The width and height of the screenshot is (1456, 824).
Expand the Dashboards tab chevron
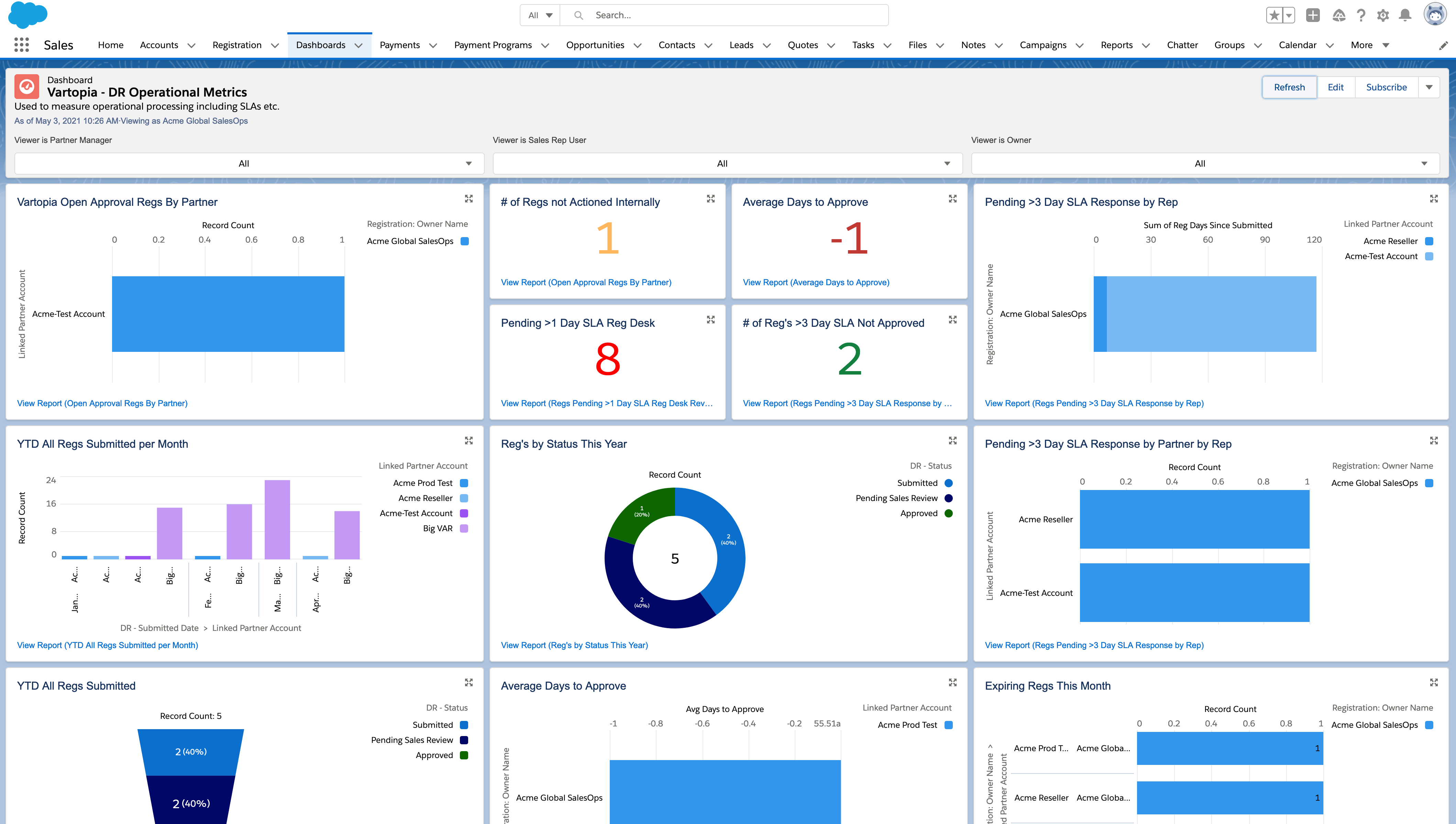pyautogui.click(x=359, y=45)
